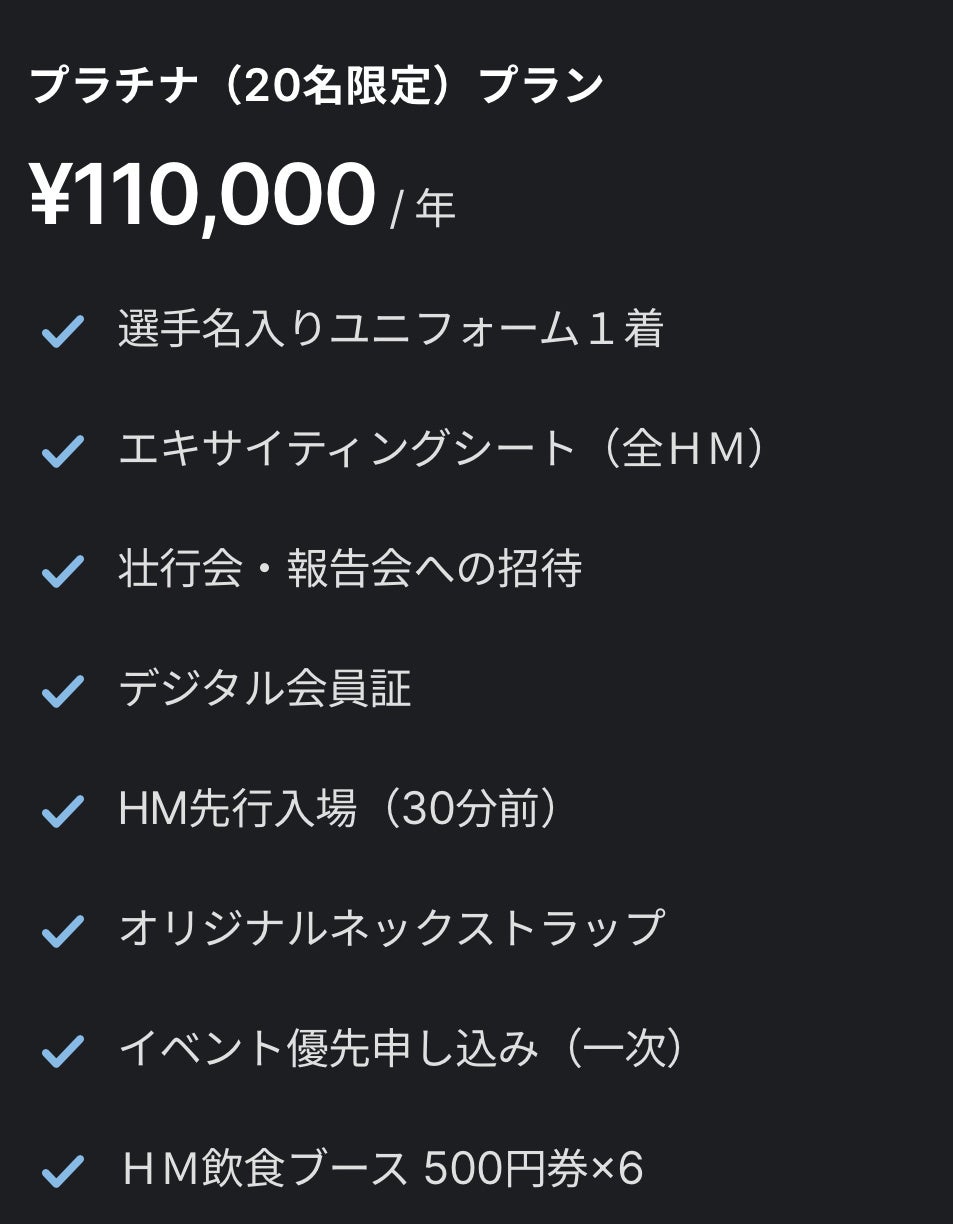Select the イベント優先申し込み（一次） benefit text
953x1224 pixels.
(402, 1049)
